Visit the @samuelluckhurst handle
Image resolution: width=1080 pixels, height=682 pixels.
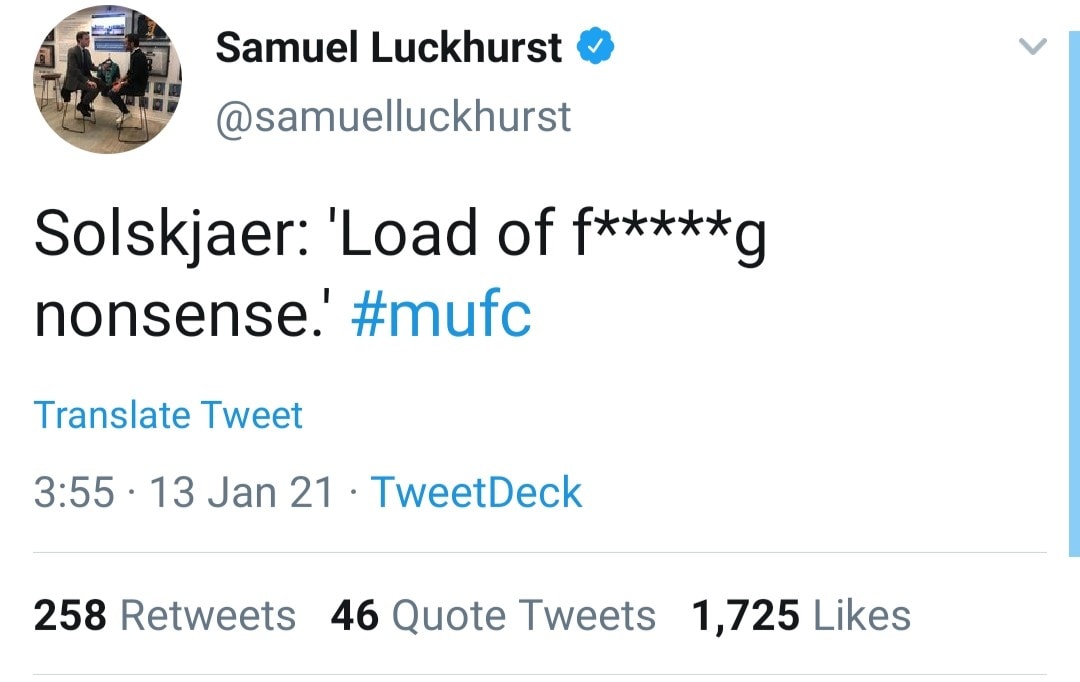tap(393, 117)
